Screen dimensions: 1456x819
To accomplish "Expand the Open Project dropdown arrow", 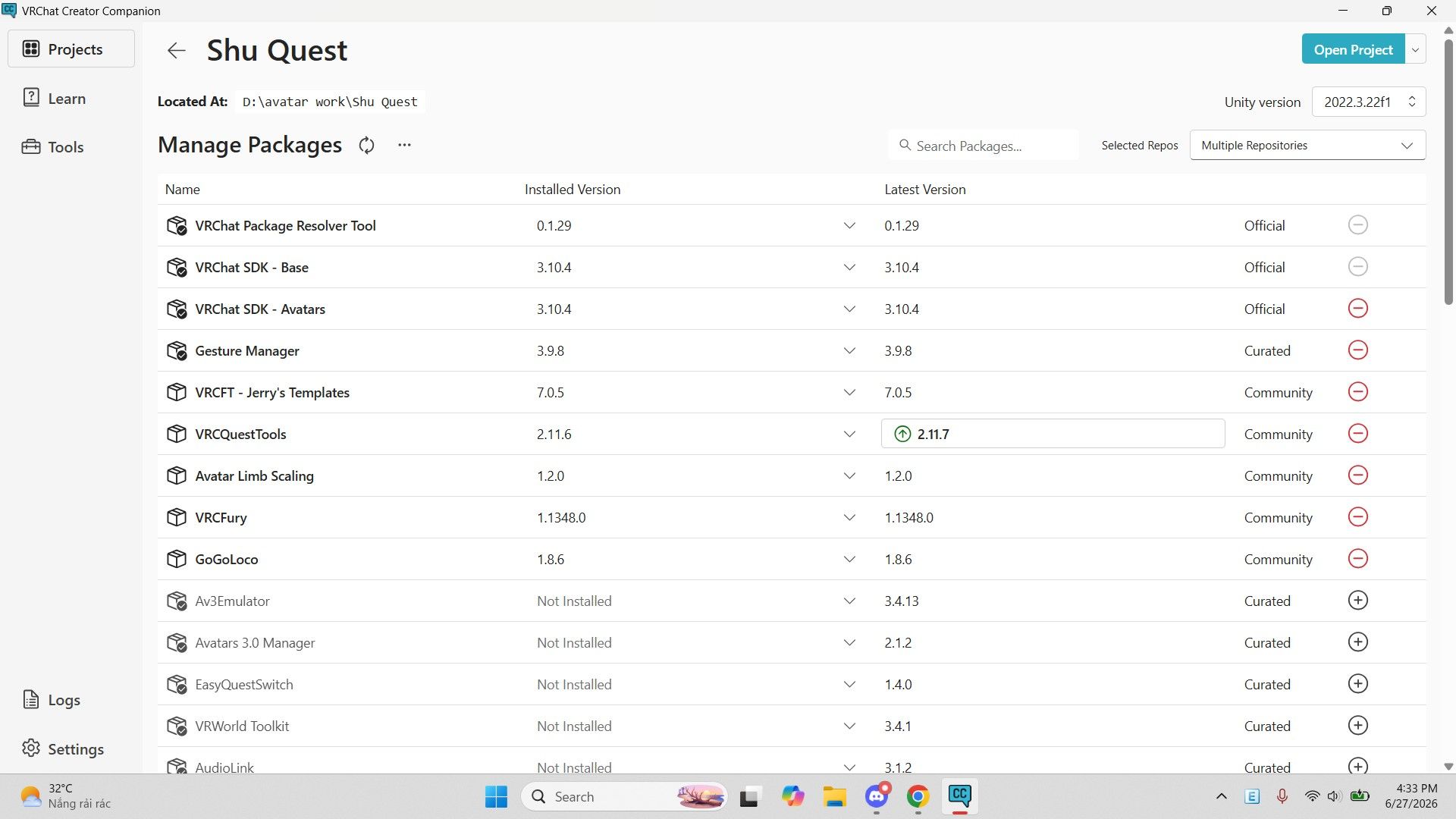I will (x=1415, y=49).
